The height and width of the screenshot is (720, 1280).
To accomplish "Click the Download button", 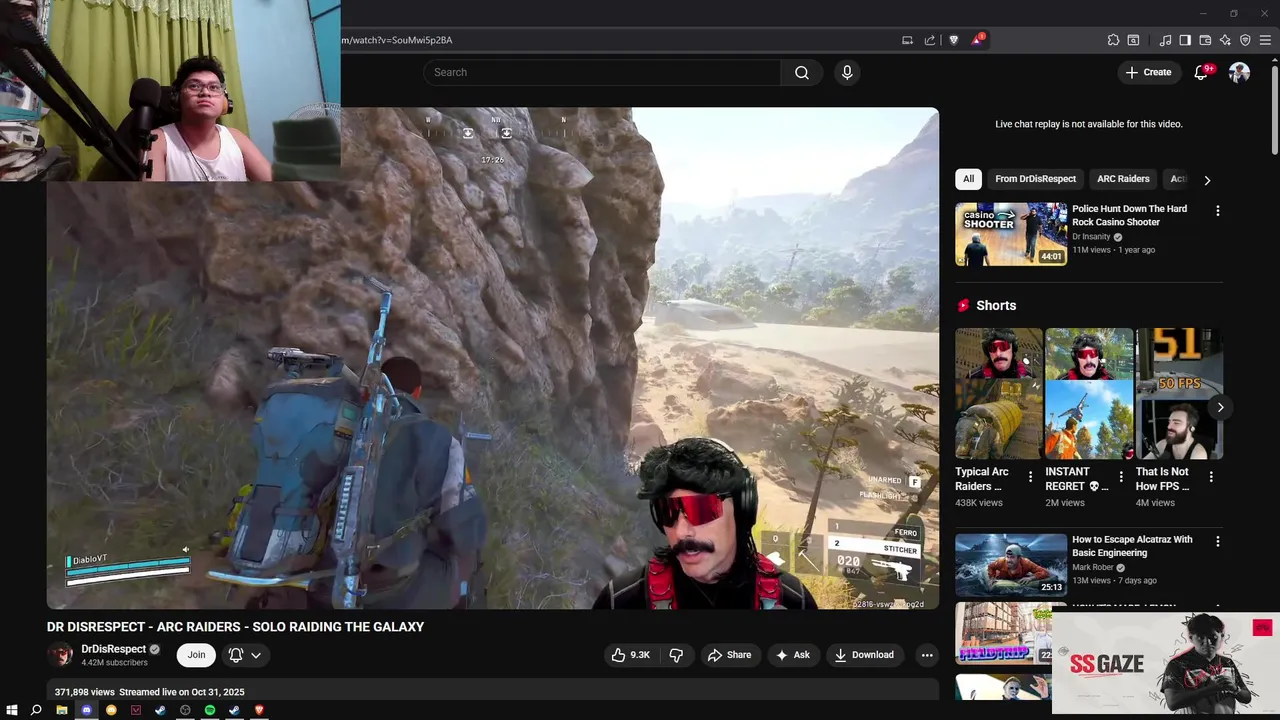I will pyautogui.click(x=864, y=655).
